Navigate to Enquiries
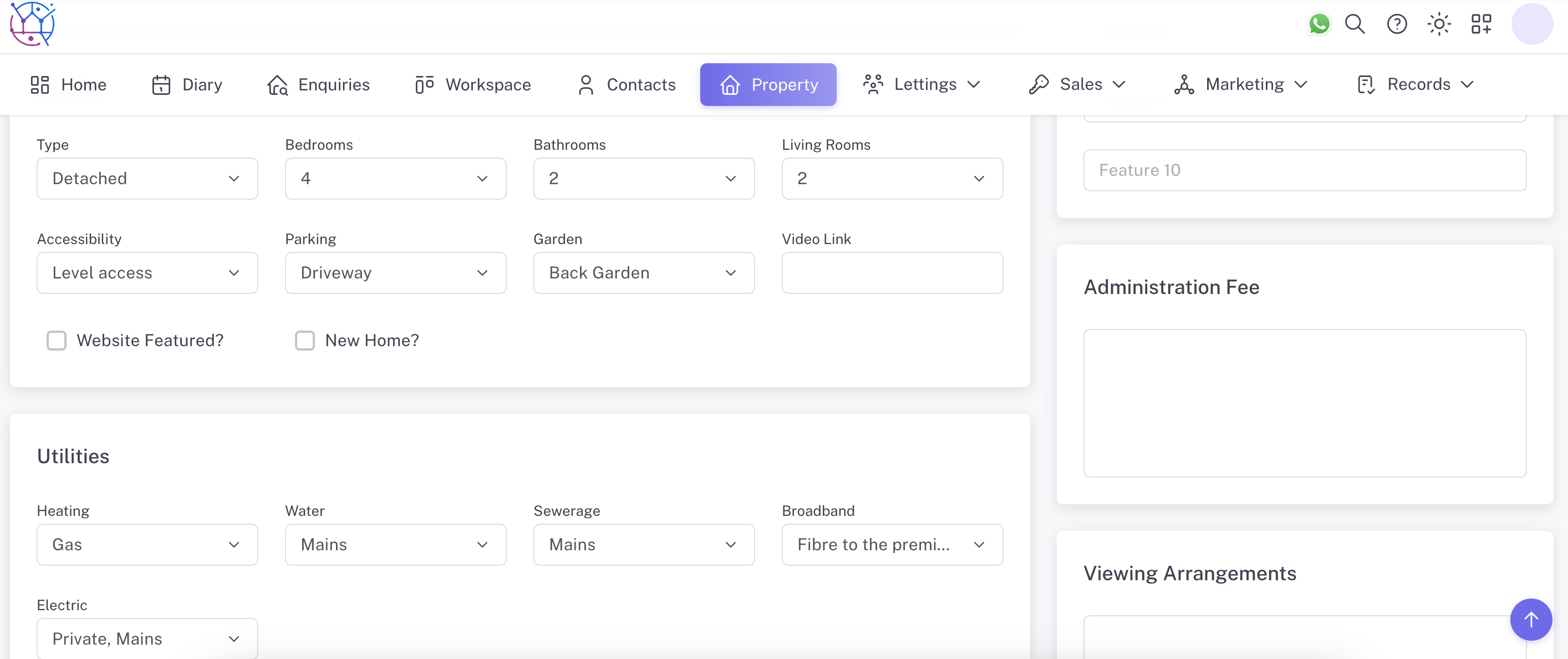This screenshot has height=659, width=1568. click(x=318, y=85)
